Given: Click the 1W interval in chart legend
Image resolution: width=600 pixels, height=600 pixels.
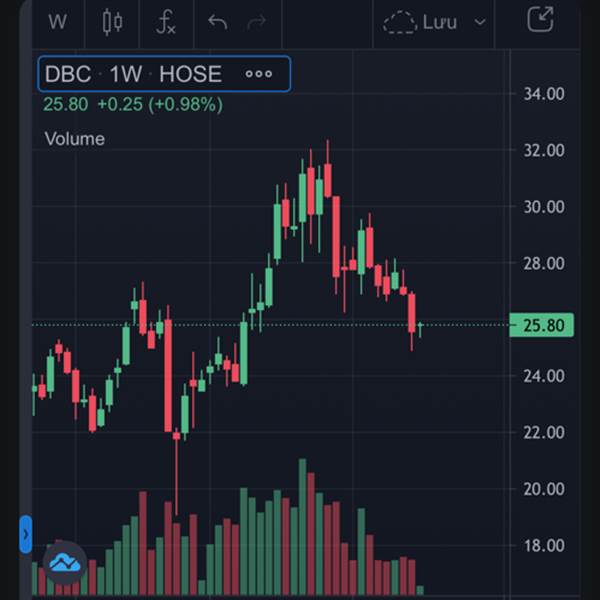Looking at the screenshot, I should pos(126,74).
